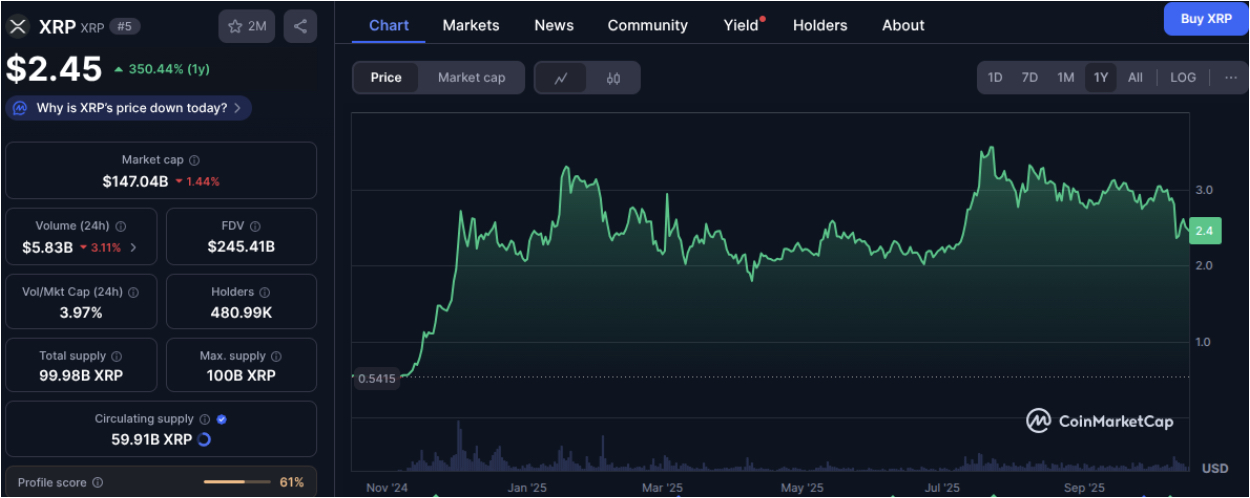Screen dimensions: 1250x498
Task: Click the USD currency label
Action: coord(1215,468)
